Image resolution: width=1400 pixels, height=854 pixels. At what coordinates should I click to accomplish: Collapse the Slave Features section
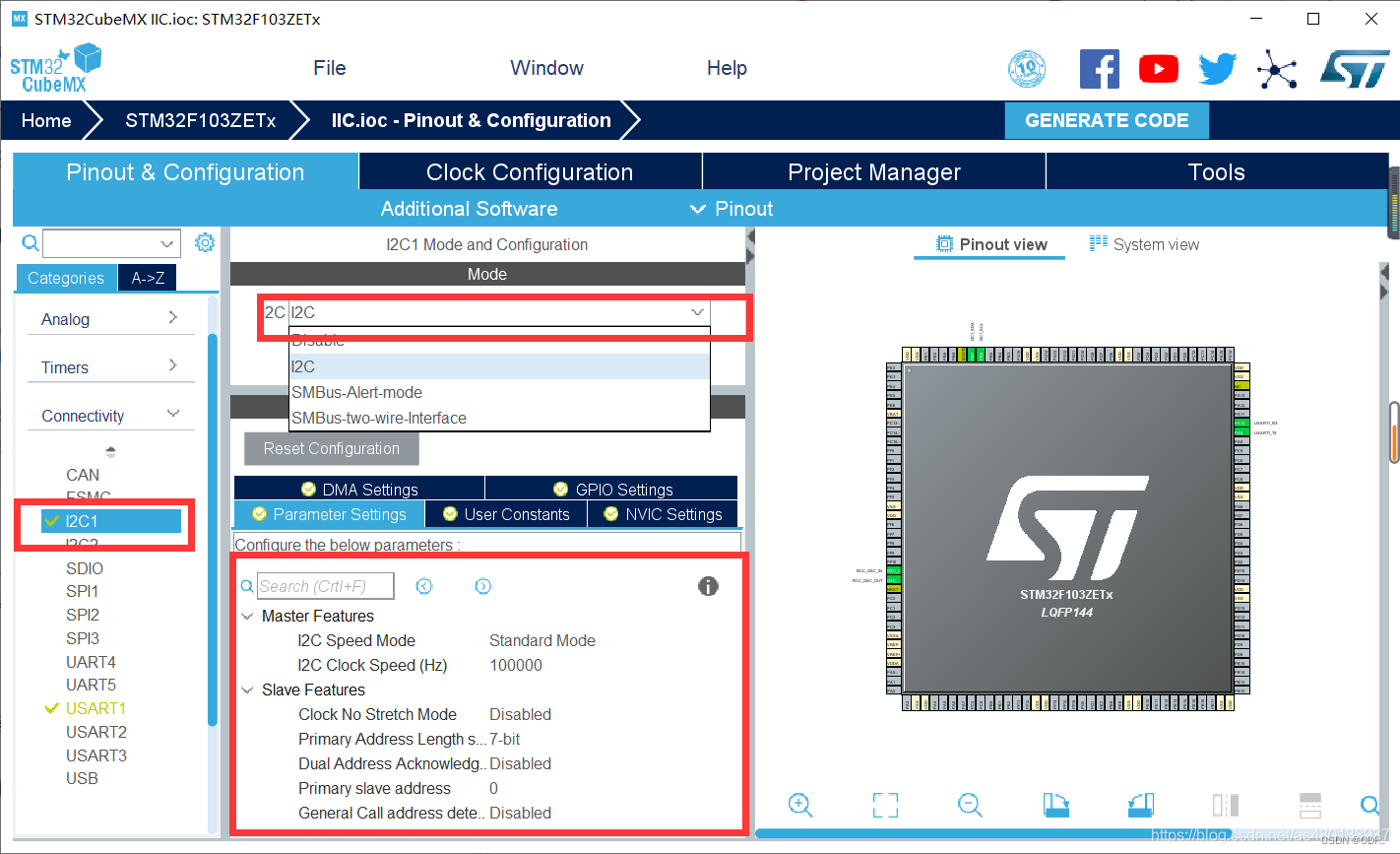[247, 690]
